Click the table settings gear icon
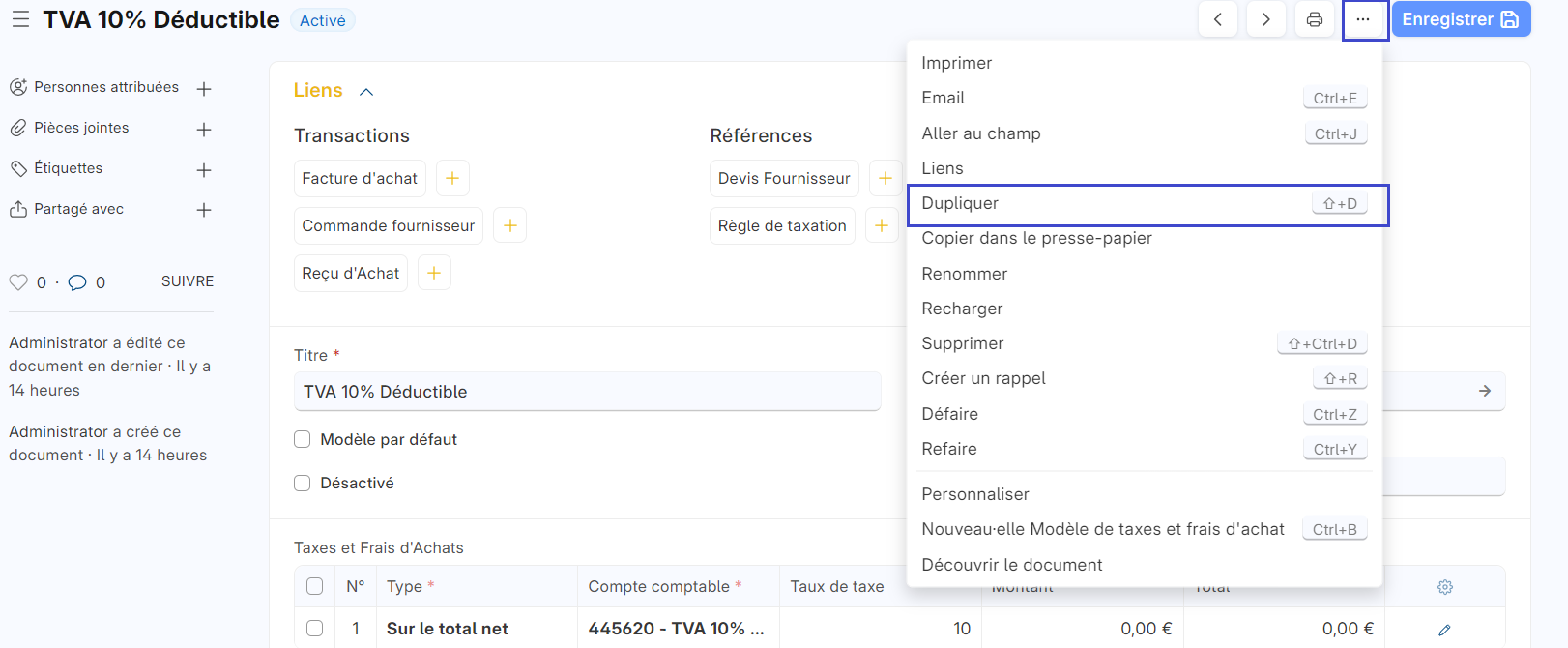The width and height of the screenshot is (1568, 648). [1444, 587]
